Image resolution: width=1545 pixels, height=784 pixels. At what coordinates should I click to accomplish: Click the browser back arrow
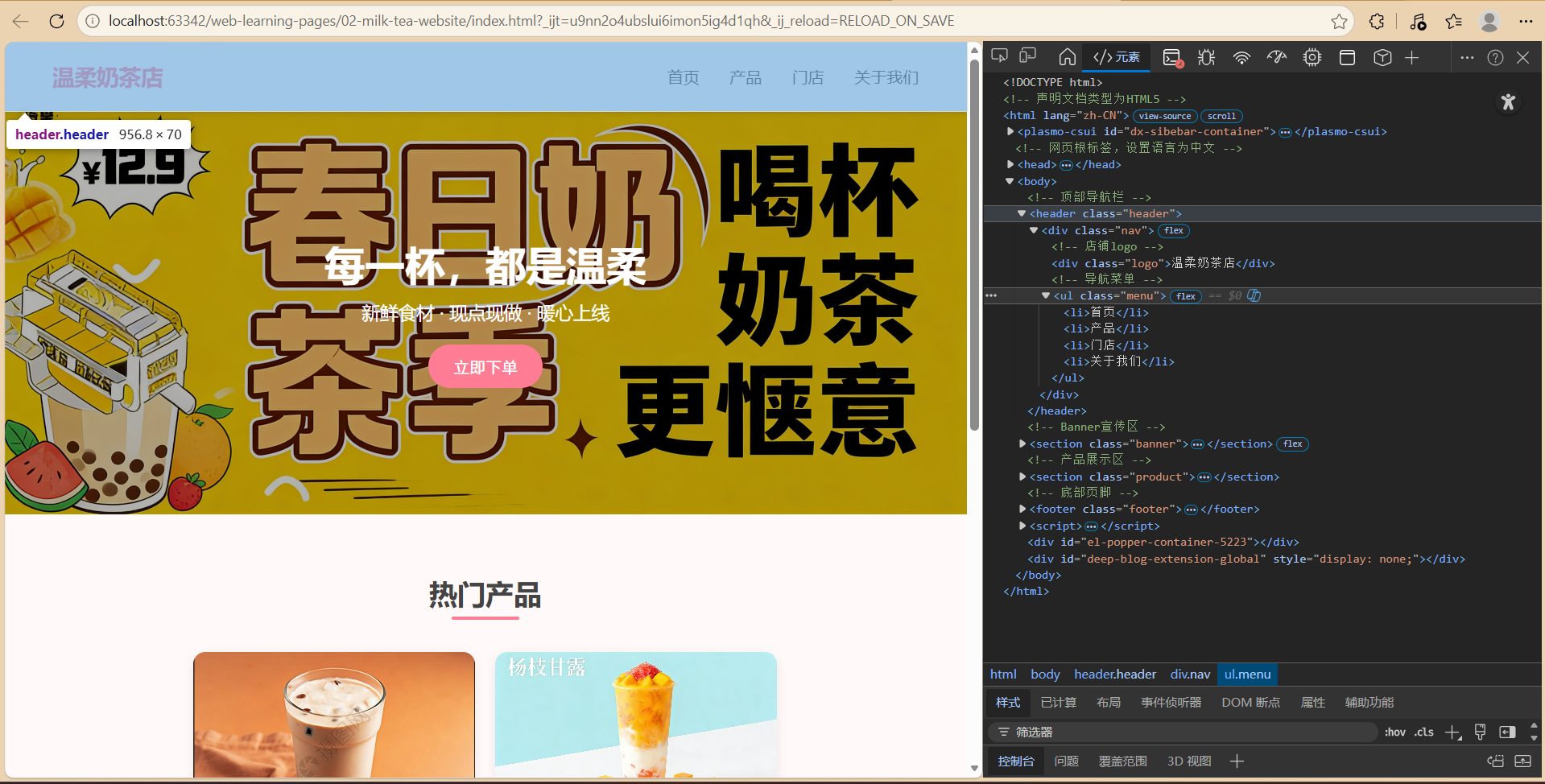pos(21,21)
